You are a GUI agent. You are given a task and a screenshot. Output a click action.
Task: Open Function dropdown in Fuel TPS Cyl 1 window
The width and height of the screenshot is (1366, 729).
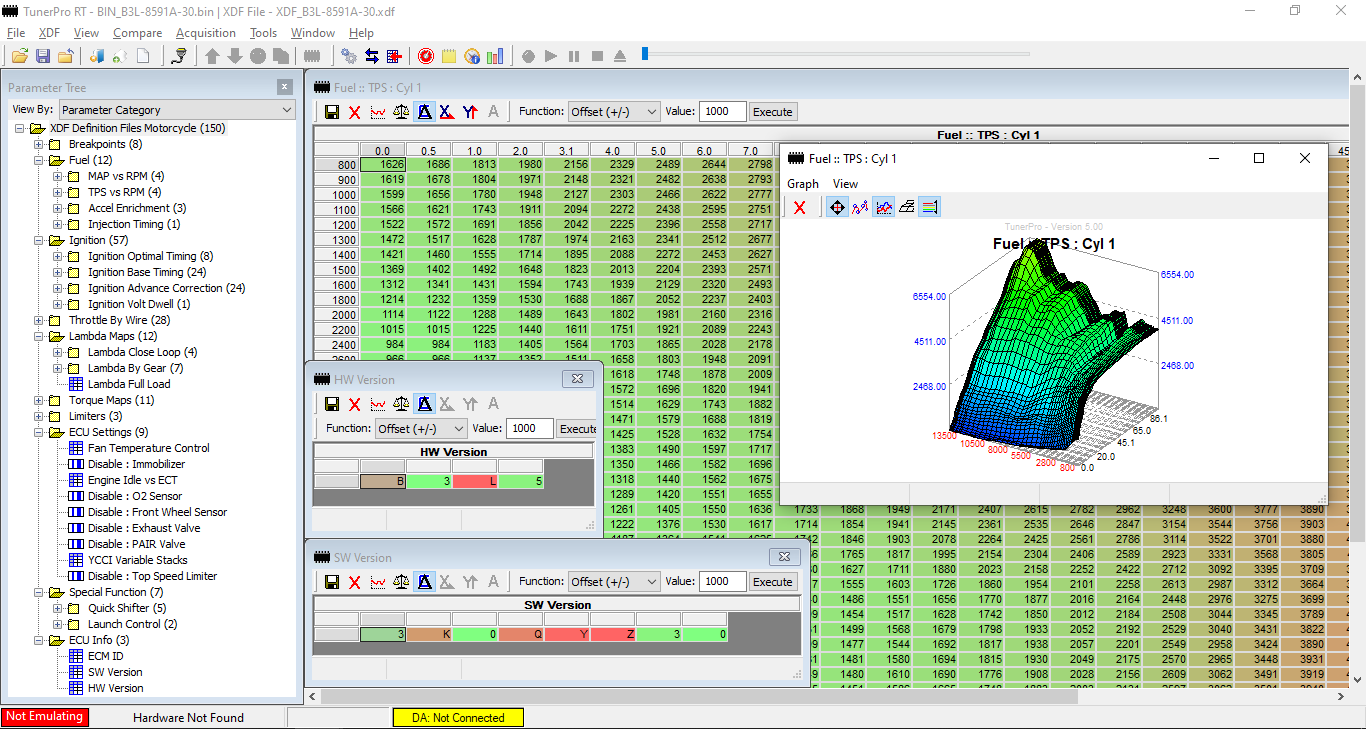click(x=613, y=112)
